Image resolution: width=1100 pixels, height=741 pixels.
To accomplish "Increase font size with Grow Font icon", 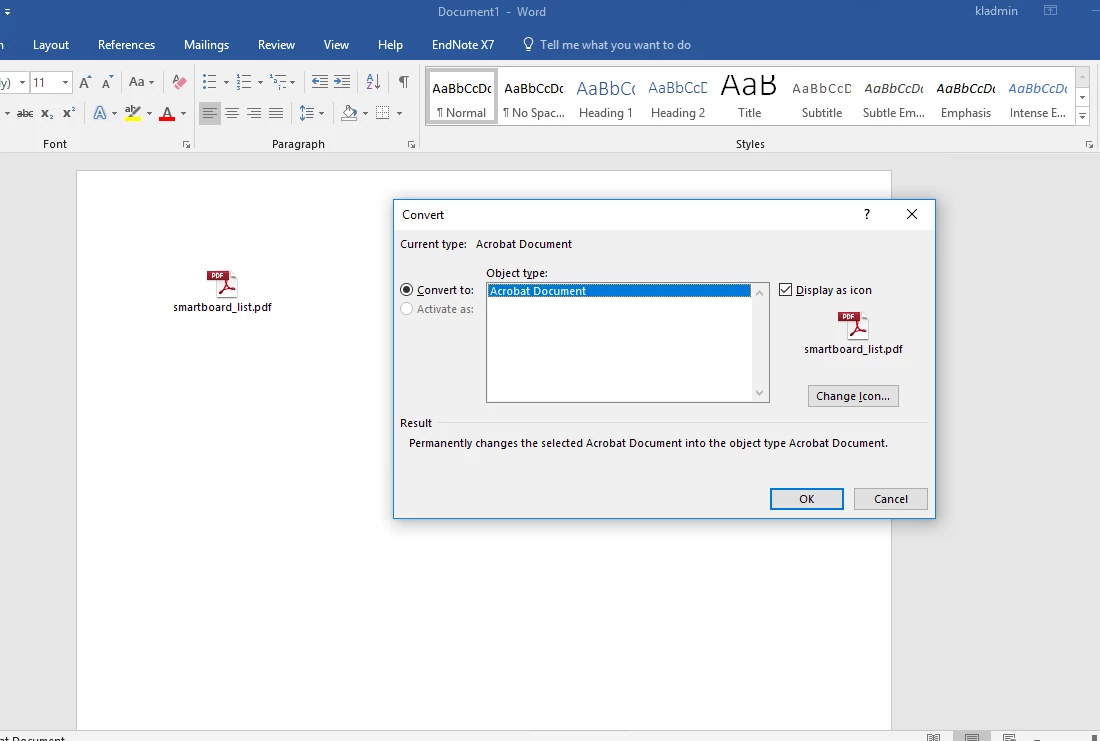I will point(85,82).
